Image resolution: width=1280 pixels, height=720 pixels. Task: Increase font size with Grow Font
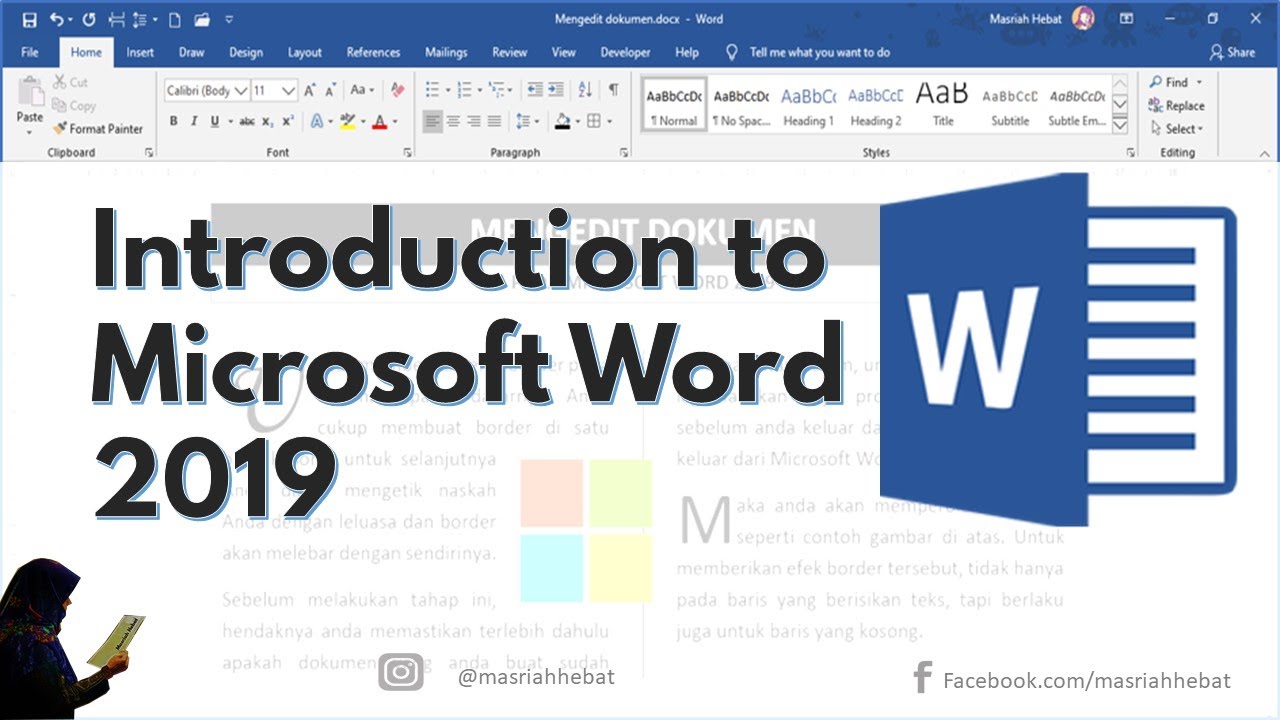pos(309,90)
